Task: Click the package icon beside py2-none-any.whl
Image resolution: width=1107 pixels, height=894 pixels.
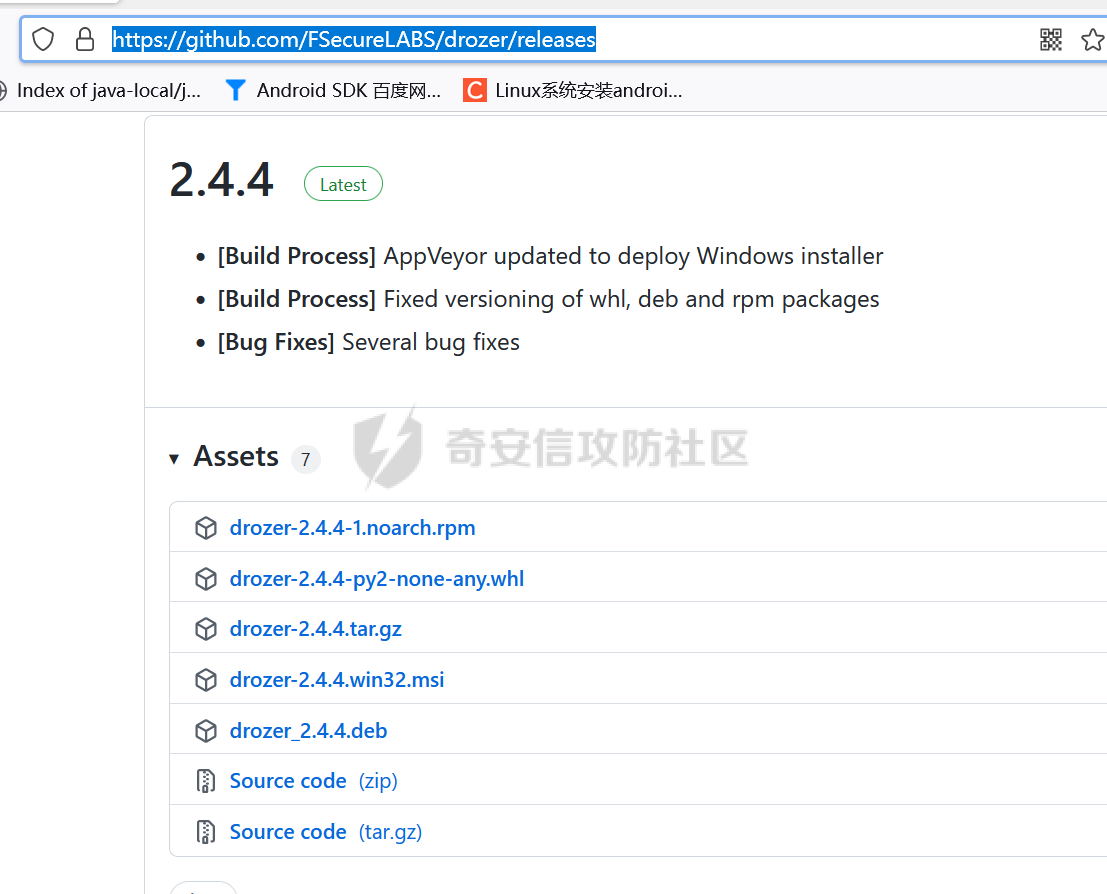Action: coord(205,579)
